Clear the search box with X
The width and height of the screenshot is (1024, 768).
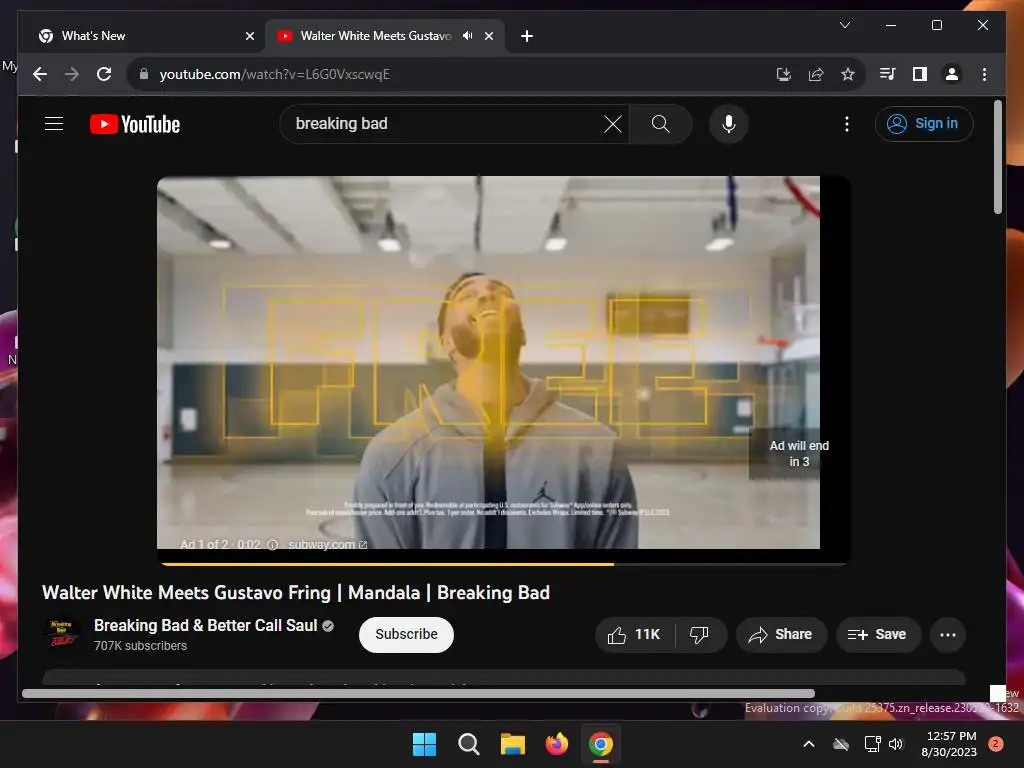(613, 123)
